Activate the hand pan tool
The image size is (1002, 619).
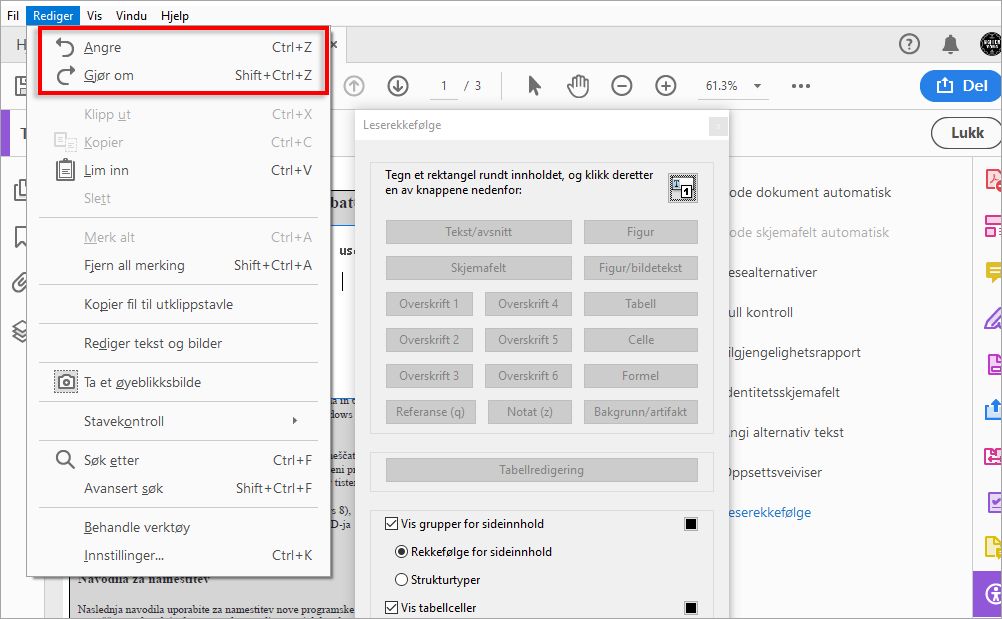click(578, 86)
